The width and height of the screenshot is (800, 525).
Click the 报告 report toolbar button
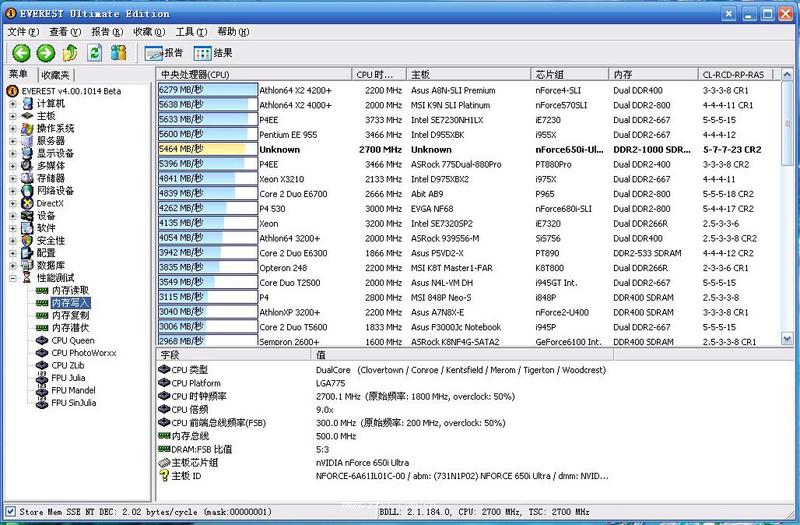[163, 53]
